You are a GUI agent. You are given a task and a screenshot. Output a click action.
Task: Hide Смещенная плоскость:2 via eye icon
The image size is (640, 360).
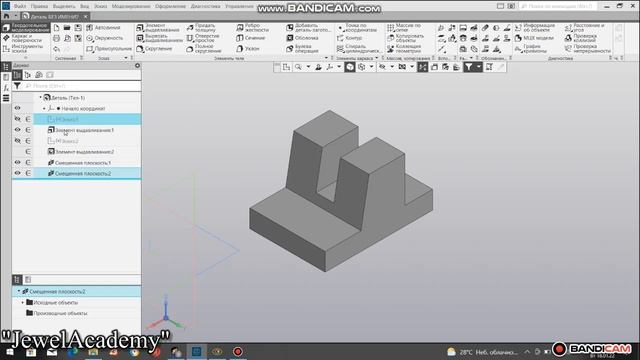pos(18,173)
